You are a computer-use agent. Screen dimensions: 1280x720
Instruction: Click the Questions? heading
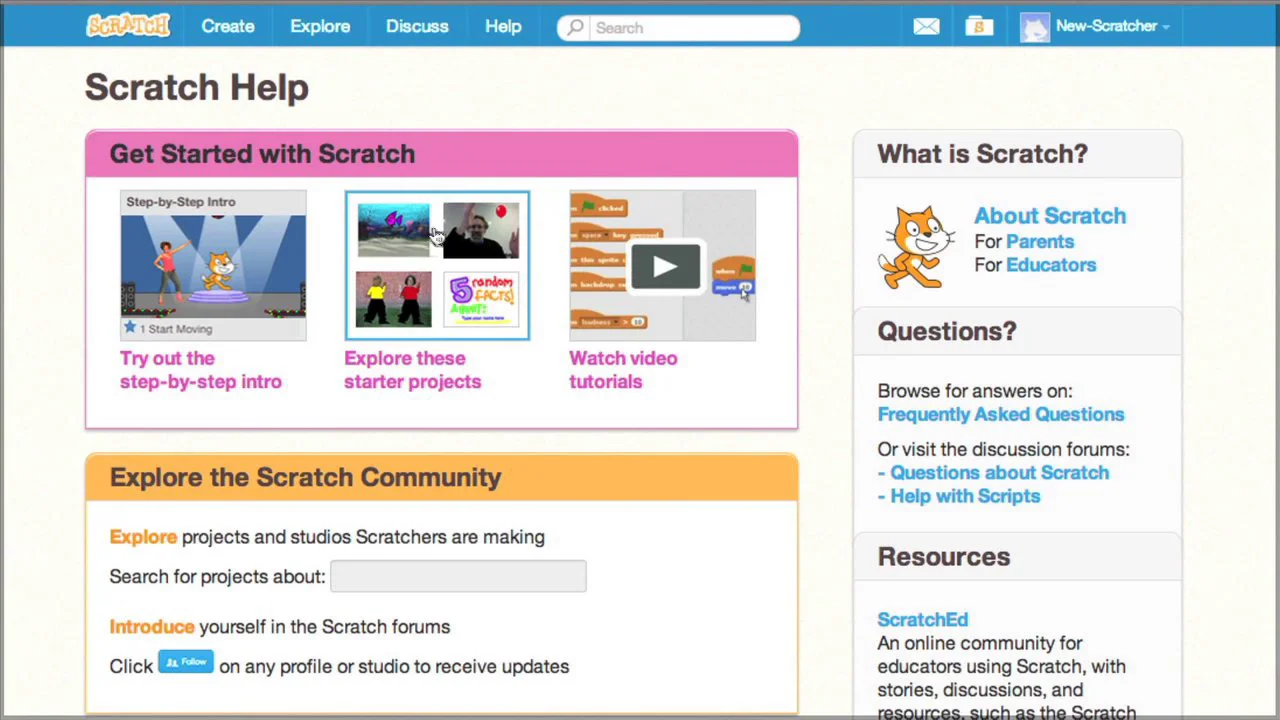947,331
